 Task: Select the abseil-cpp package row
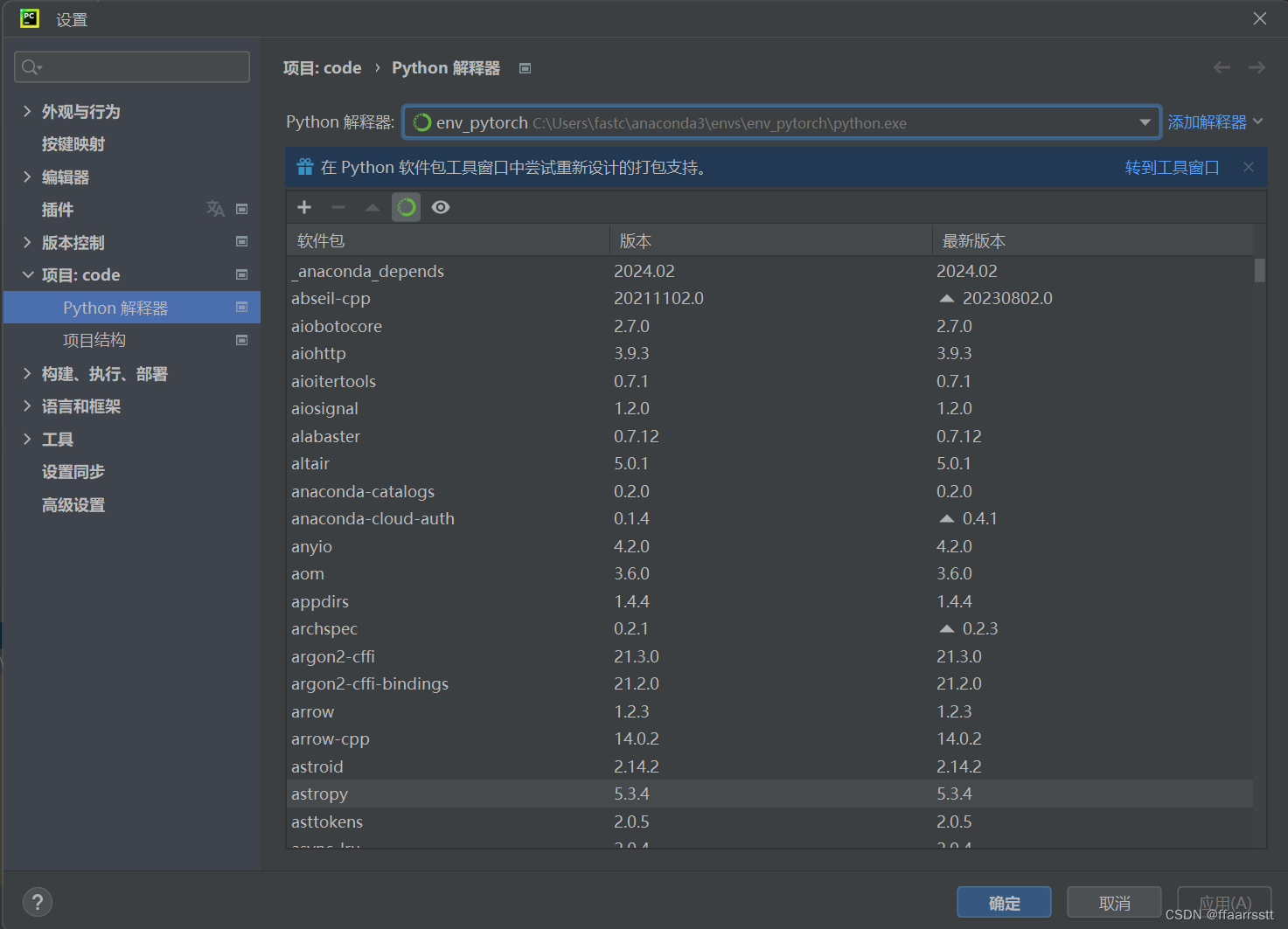(x=769, y=299)
